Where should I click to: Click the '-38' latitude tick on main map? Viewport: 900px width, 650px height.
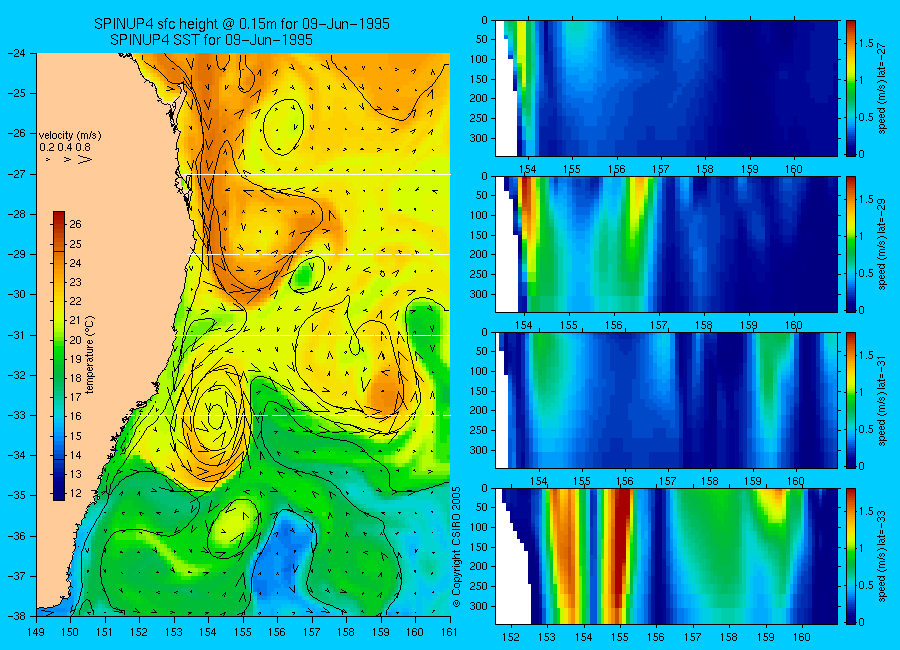coord(17,616)
